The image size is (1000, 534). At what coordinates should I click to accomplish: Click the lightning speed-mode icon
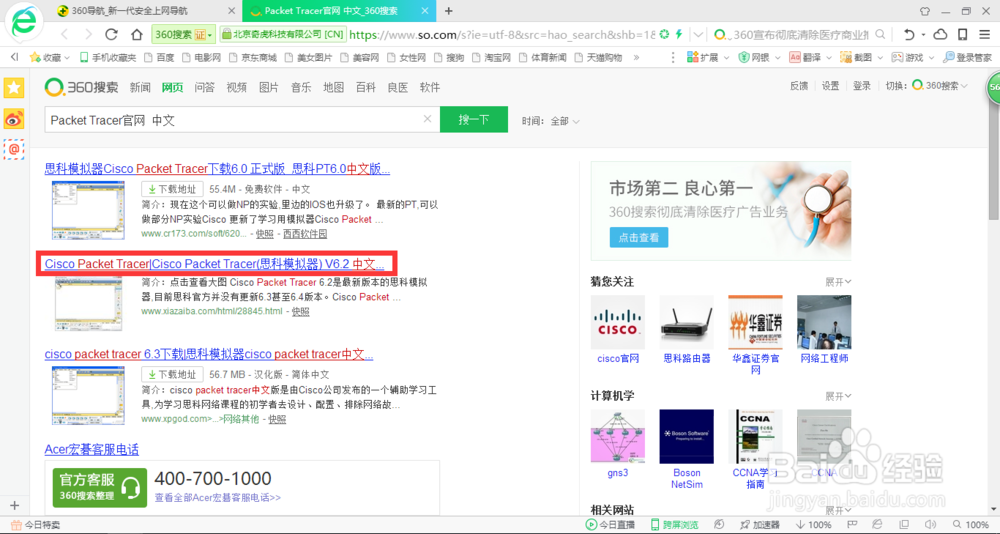pos(680,34)
